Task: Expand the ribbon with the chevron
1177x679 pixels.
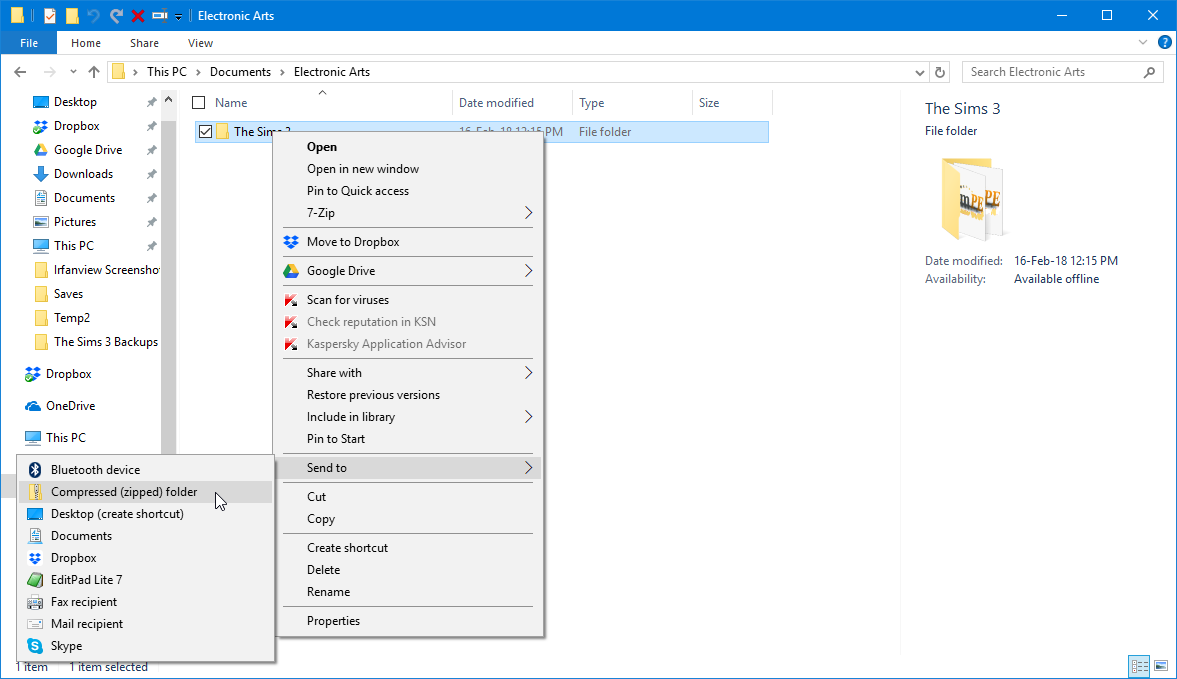Action: pyautogui.click(x=1144, y=43)
